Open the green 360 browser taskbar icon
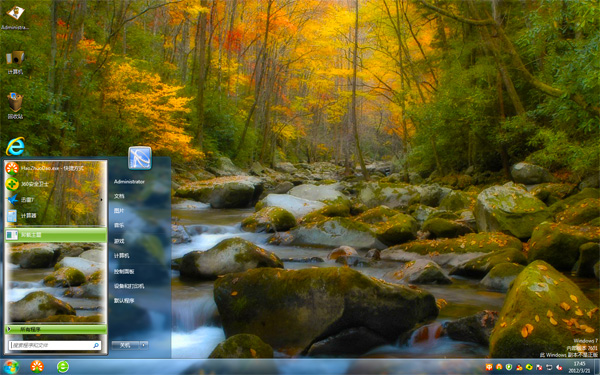Image resolution: width=600 pixels, height=375 pixels. point(63,367)
